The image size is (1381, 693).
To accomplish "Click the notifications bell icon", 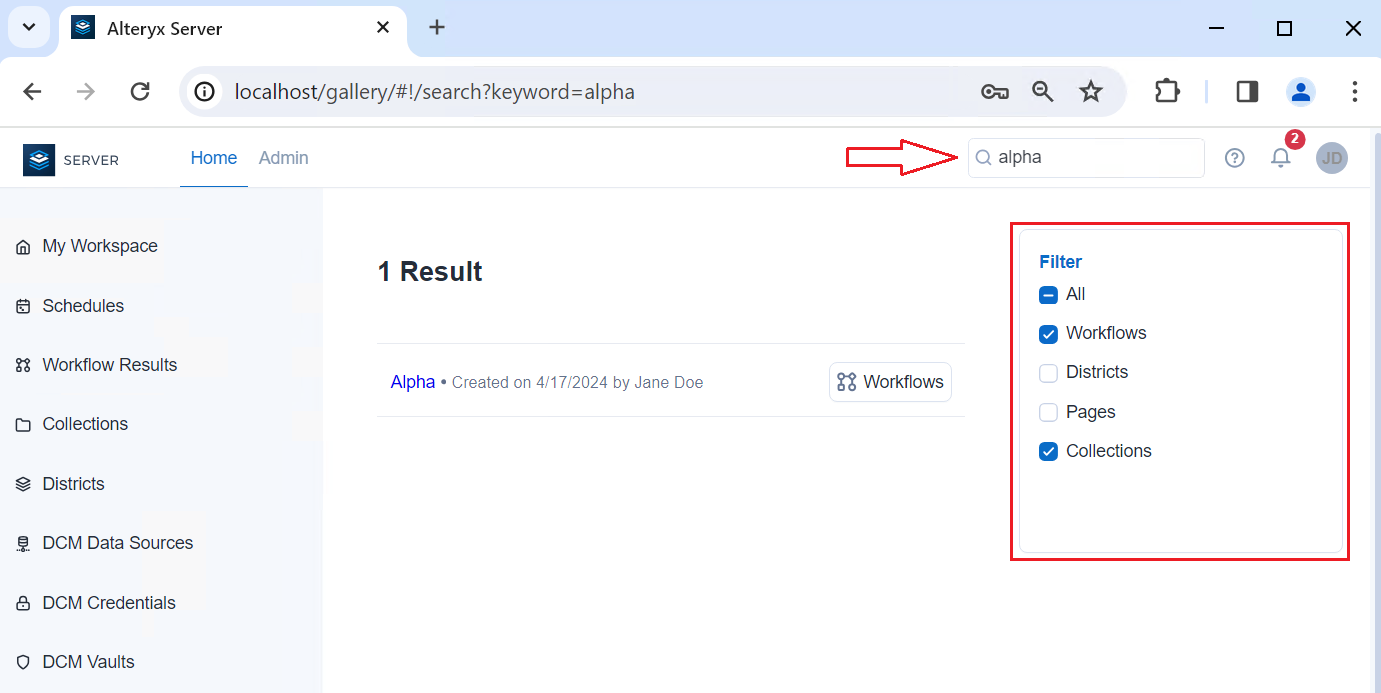I will [1281, 158].
